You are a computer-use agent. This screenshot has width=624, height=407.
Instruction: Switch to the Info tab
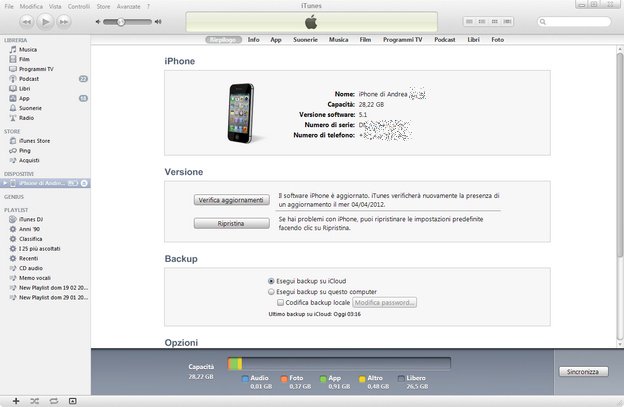click(254, 40)
